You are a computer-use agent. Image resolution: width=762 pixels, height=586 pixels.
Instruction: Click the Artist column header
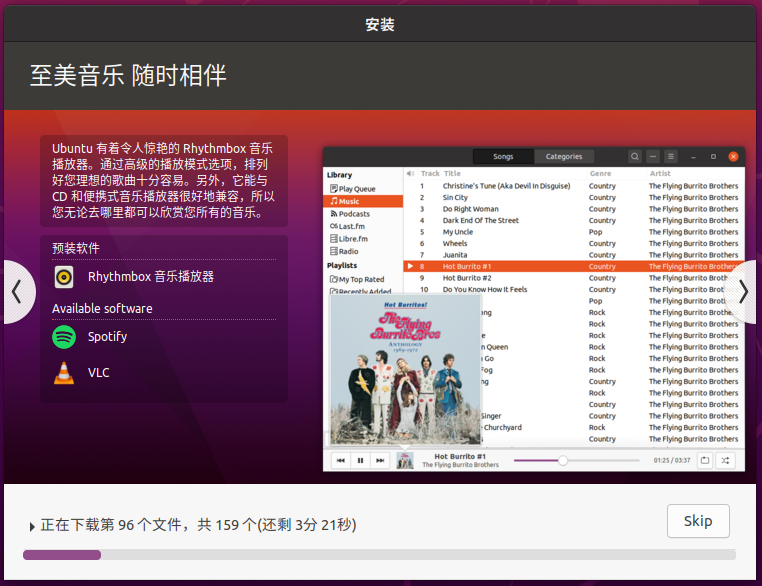coord(660,173)
